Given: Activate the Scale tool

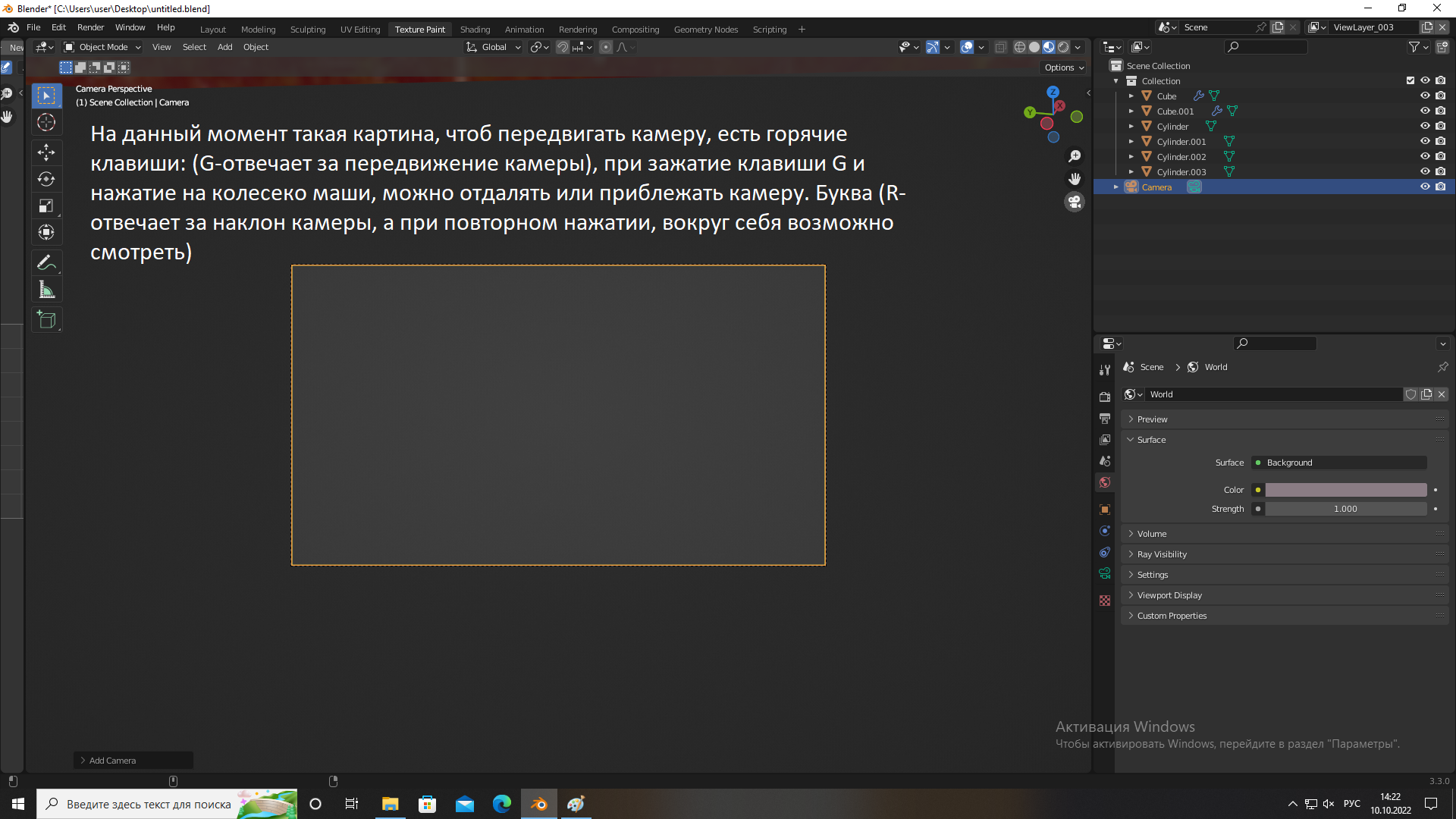Looking at the screenshot, I should 46,206.
